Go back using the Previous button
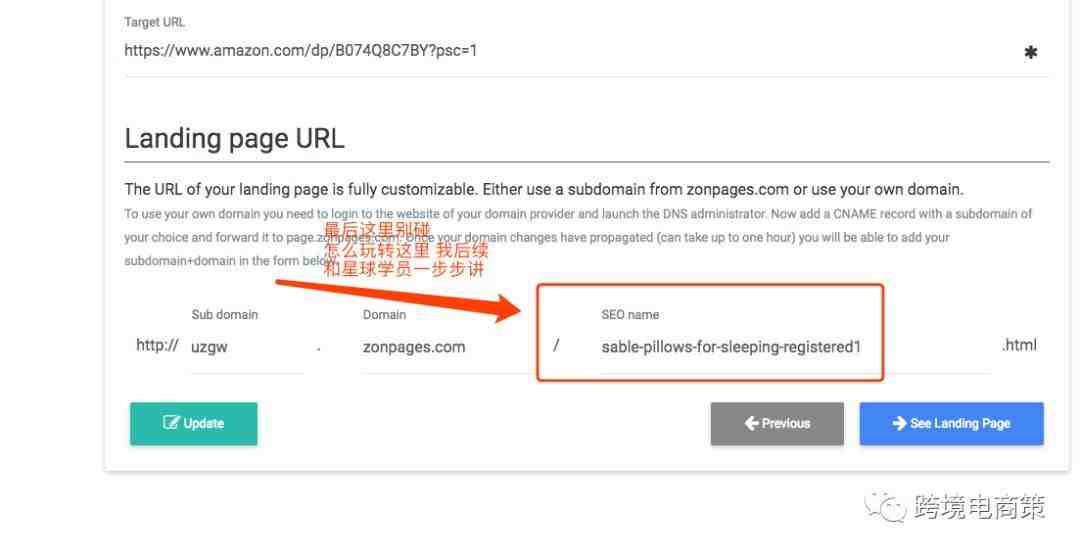The height and width of the screenshot is (554, 1080). coord(777,424)
